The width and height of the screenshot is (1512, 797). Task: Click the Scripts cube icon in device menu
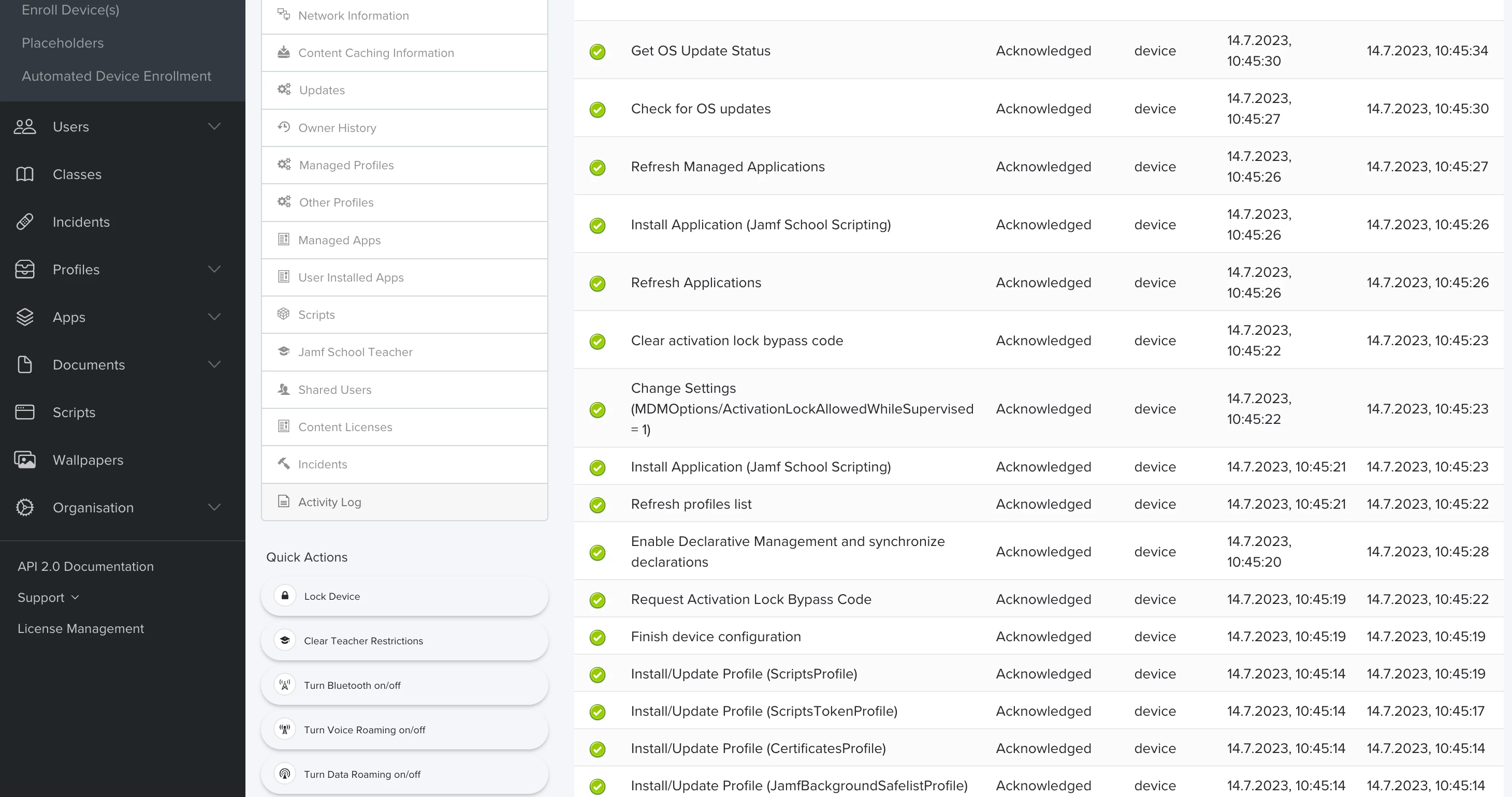coord(284,314)
